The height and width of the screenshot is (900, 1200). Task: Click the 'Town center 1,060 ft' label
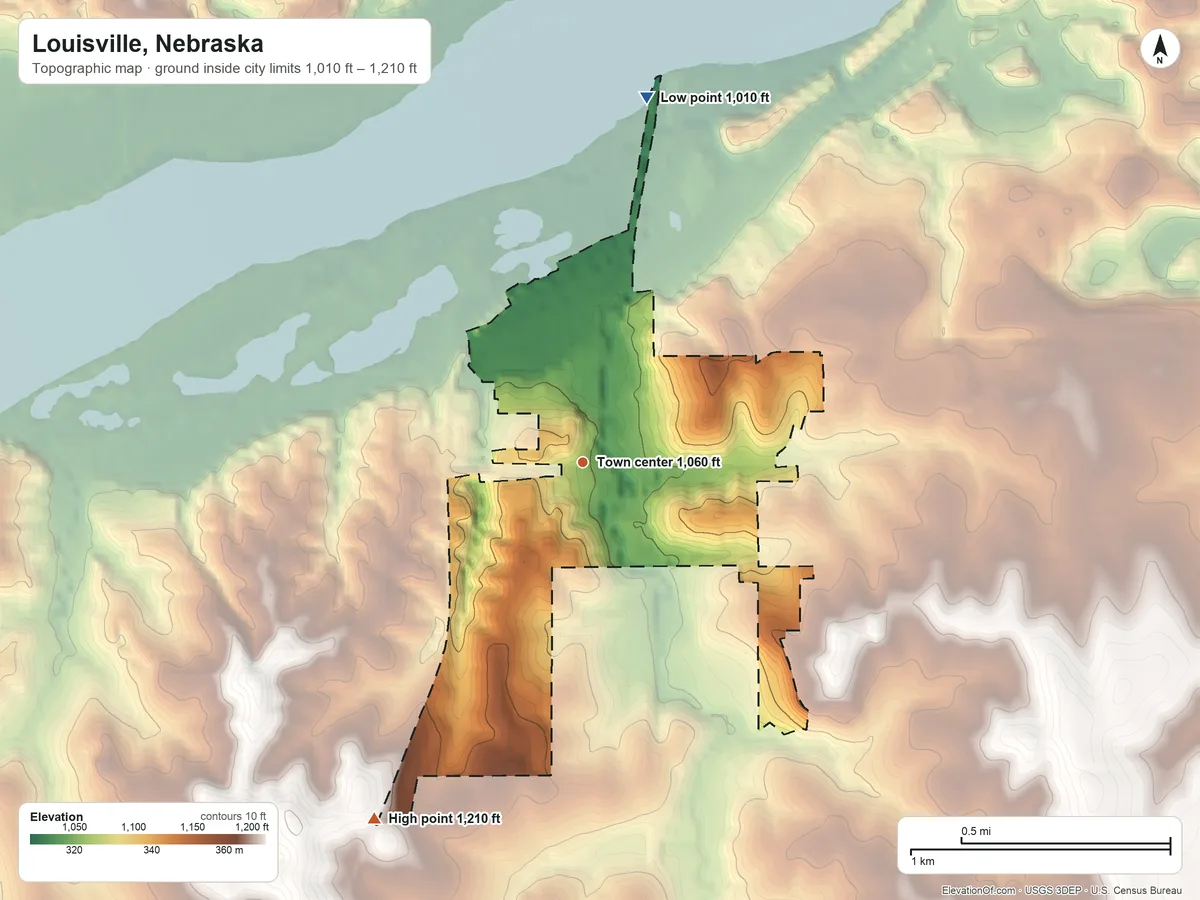[658, 462]
